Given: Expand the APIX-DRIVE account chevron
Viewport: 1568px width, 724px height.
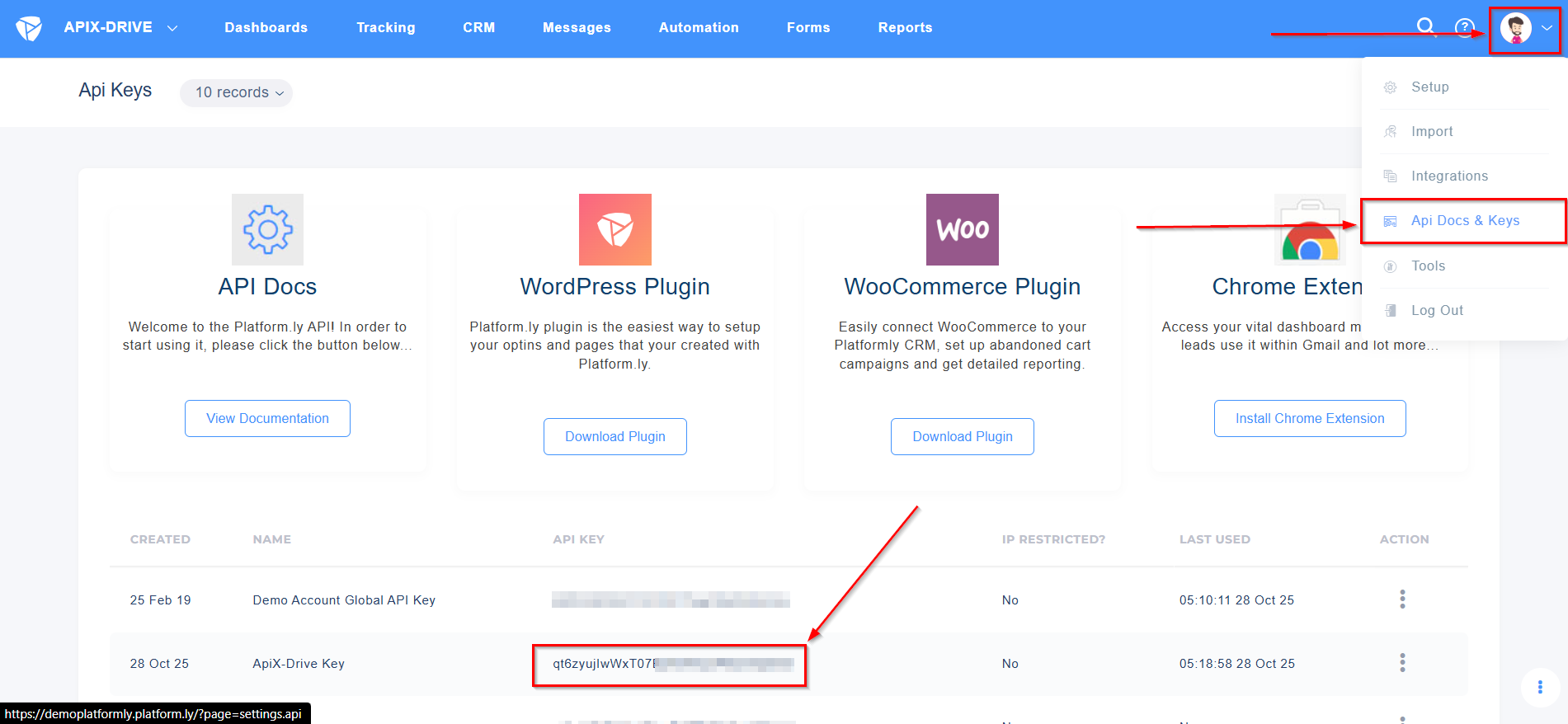Looking at the screenshot, I should (x=172, y=27).
